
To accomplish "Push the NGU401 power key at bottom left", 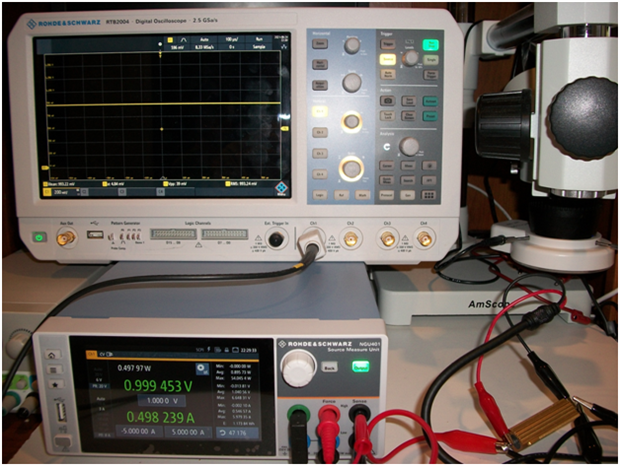I will tap(62, 441).
